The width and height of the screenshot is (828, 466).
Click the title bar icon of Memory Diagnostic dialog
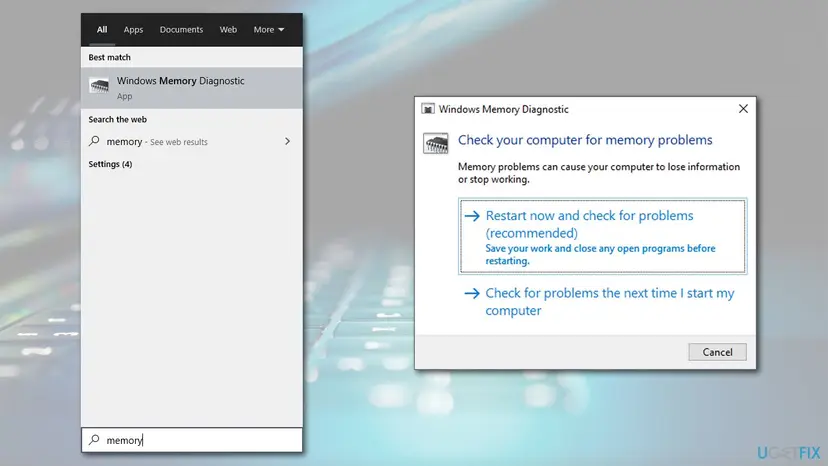point(428,109)
